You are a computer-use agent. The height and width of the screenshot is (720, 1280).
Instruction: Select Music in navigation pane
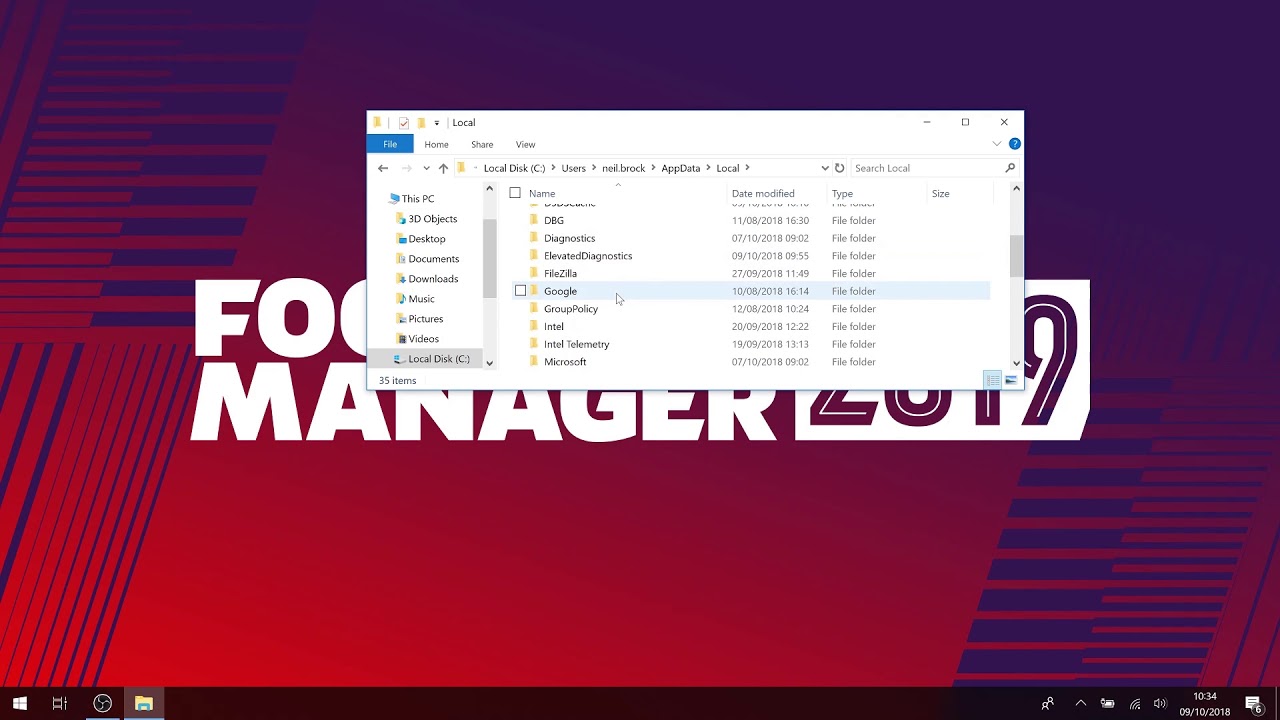coord(421,299)
